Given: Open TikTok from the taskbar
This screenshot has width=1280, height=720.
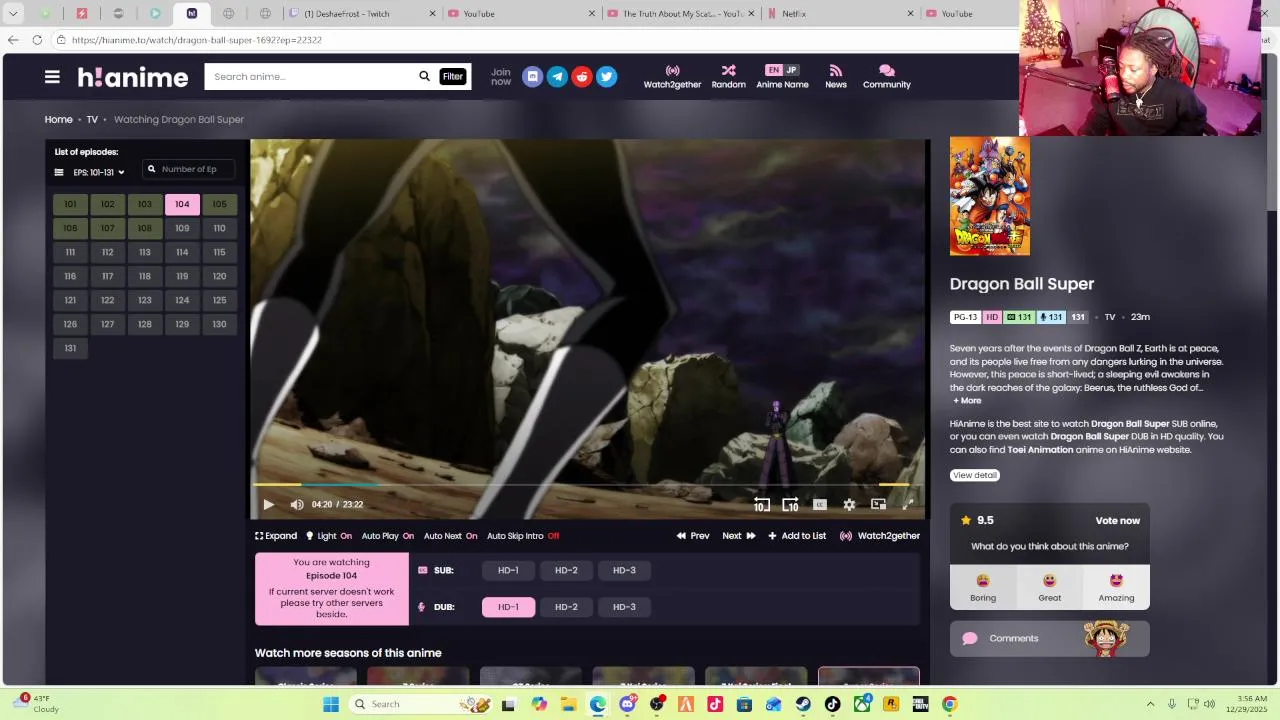Looking at the screenshot, I should 832,704.
